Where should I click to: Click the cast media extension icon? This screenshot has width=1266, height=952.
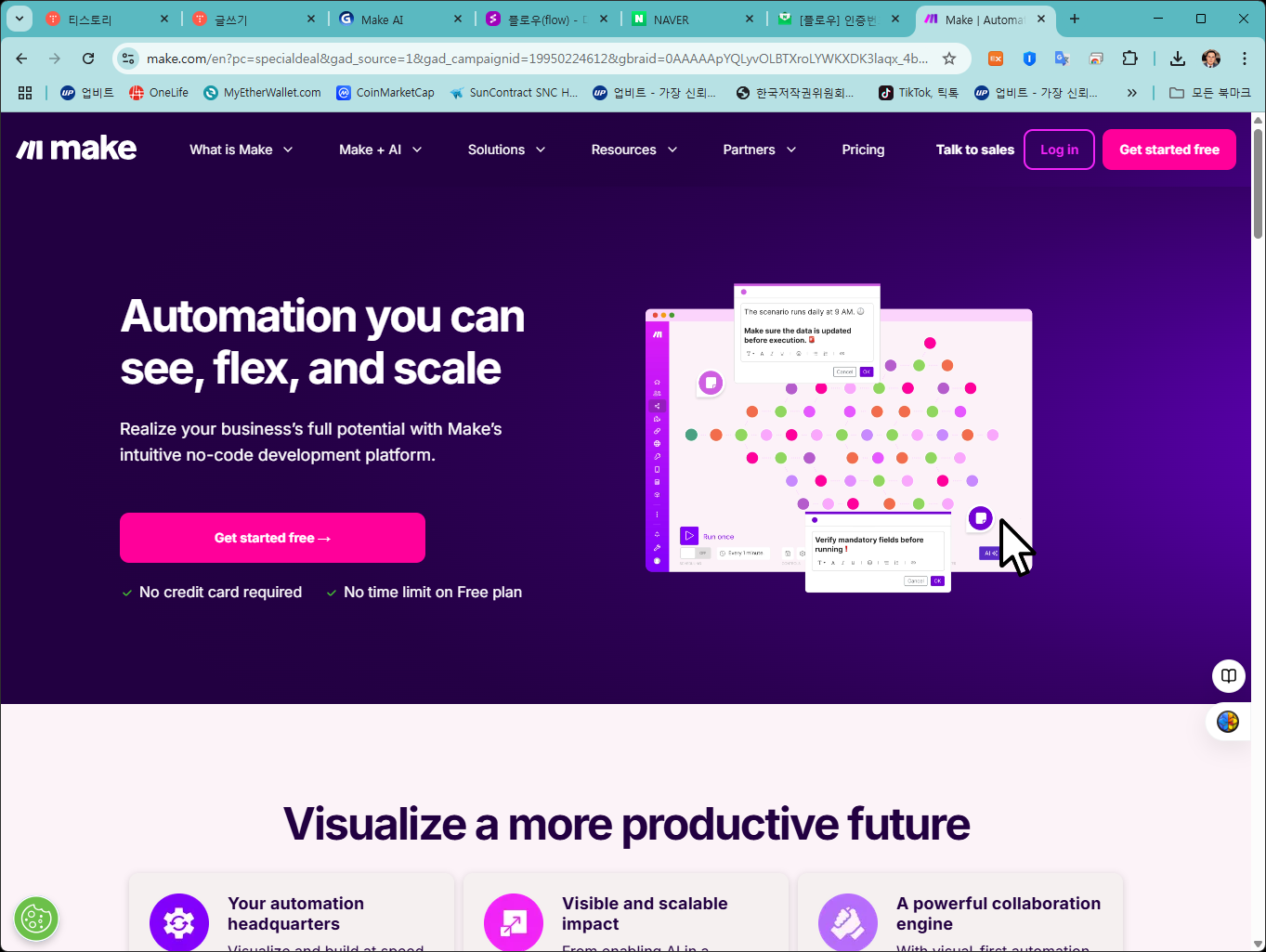click(1096, 59)
